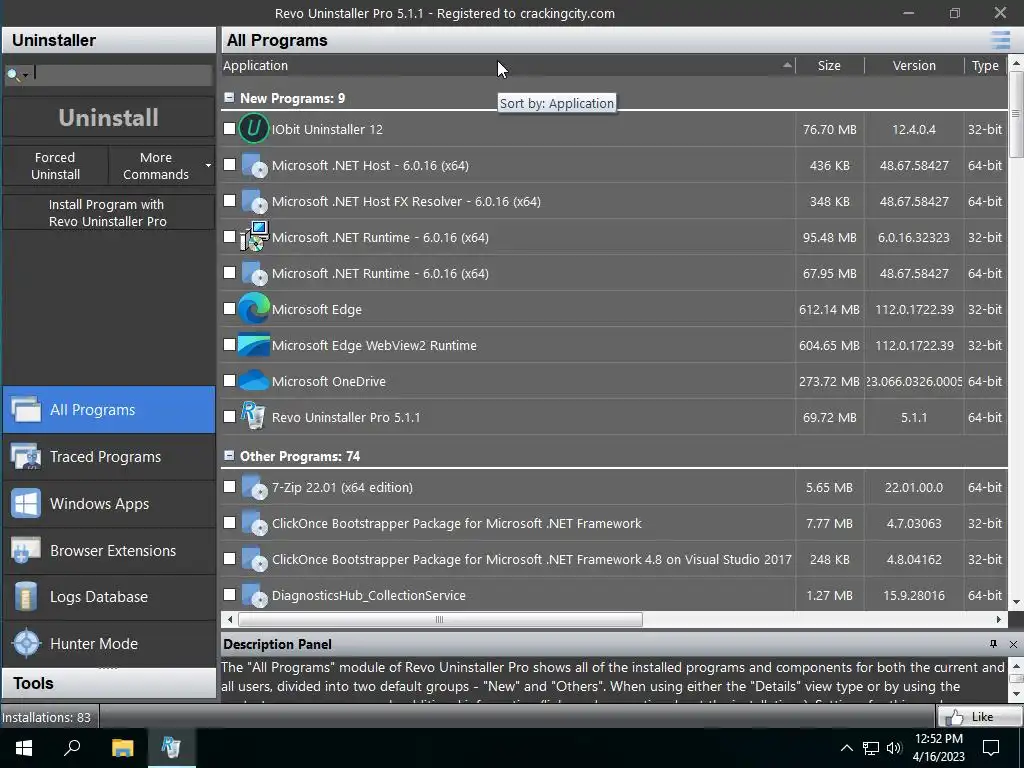Check the 7-Zip 22.01 checkbox
The image size is (1024, 768).
tap(229, 487)
